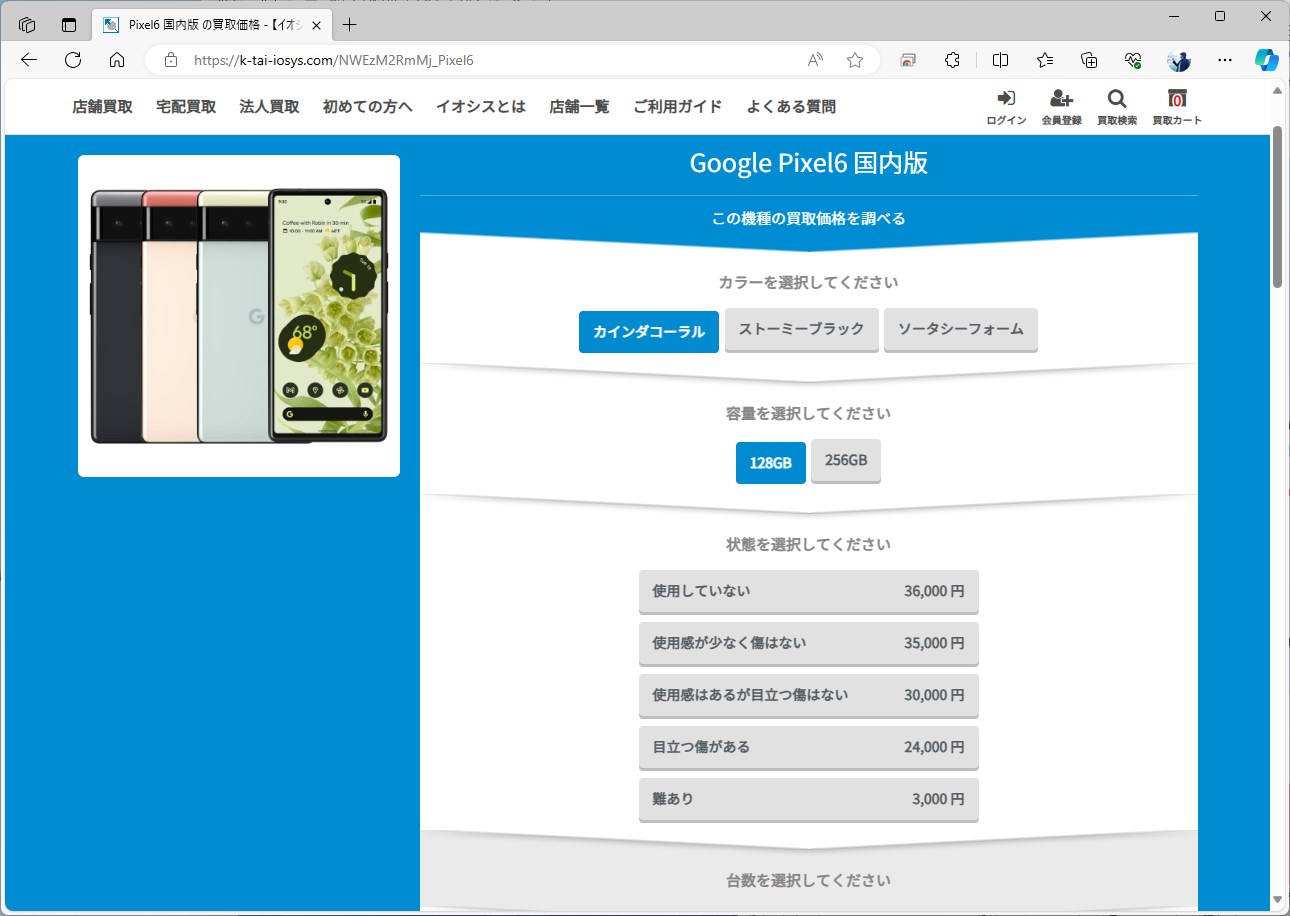Open the Edge settings ellipsis menu

coord(1224,60)
